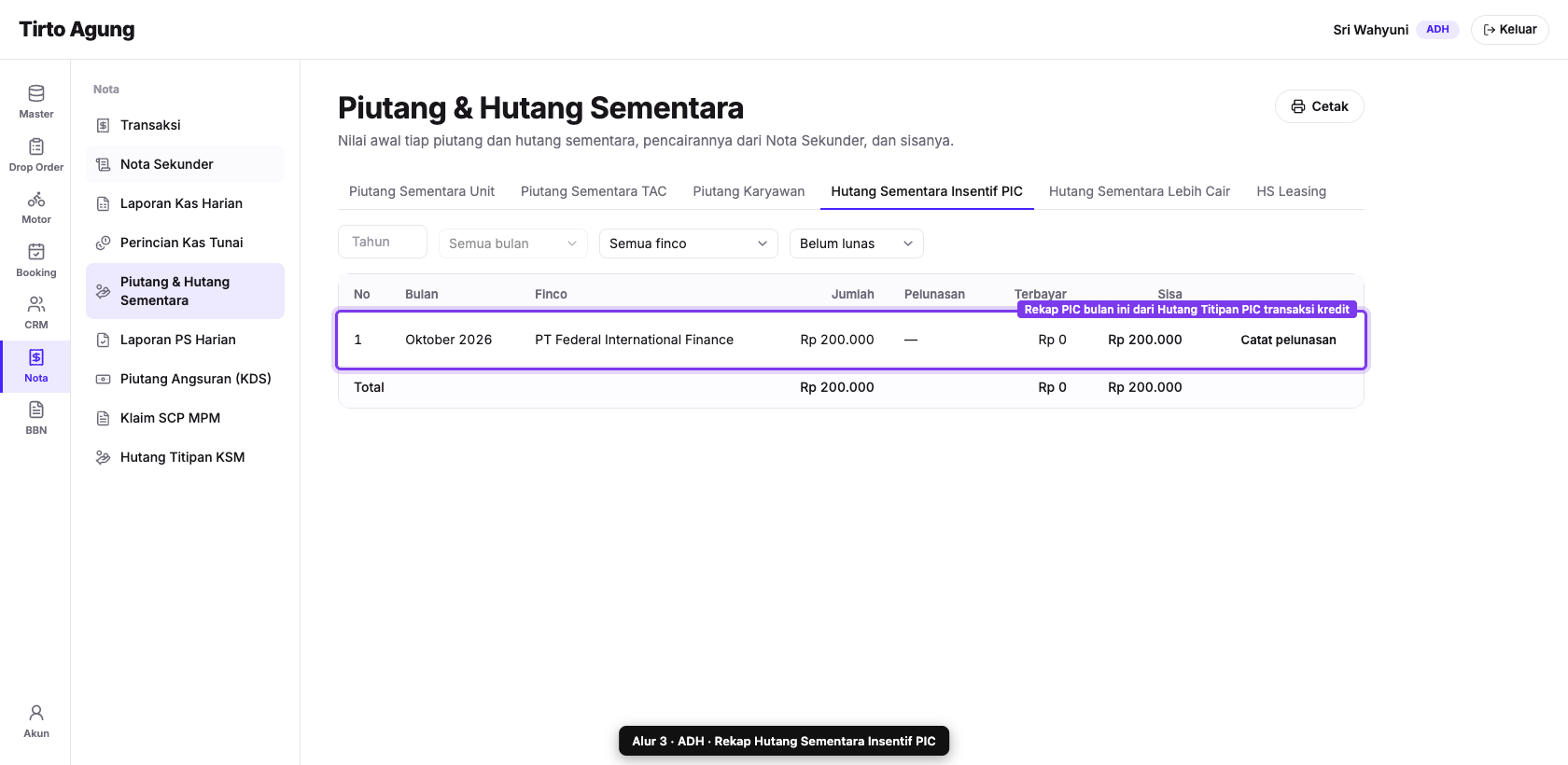
Task: Open the Belum lunas status dropdown
Action: (857, 243)
